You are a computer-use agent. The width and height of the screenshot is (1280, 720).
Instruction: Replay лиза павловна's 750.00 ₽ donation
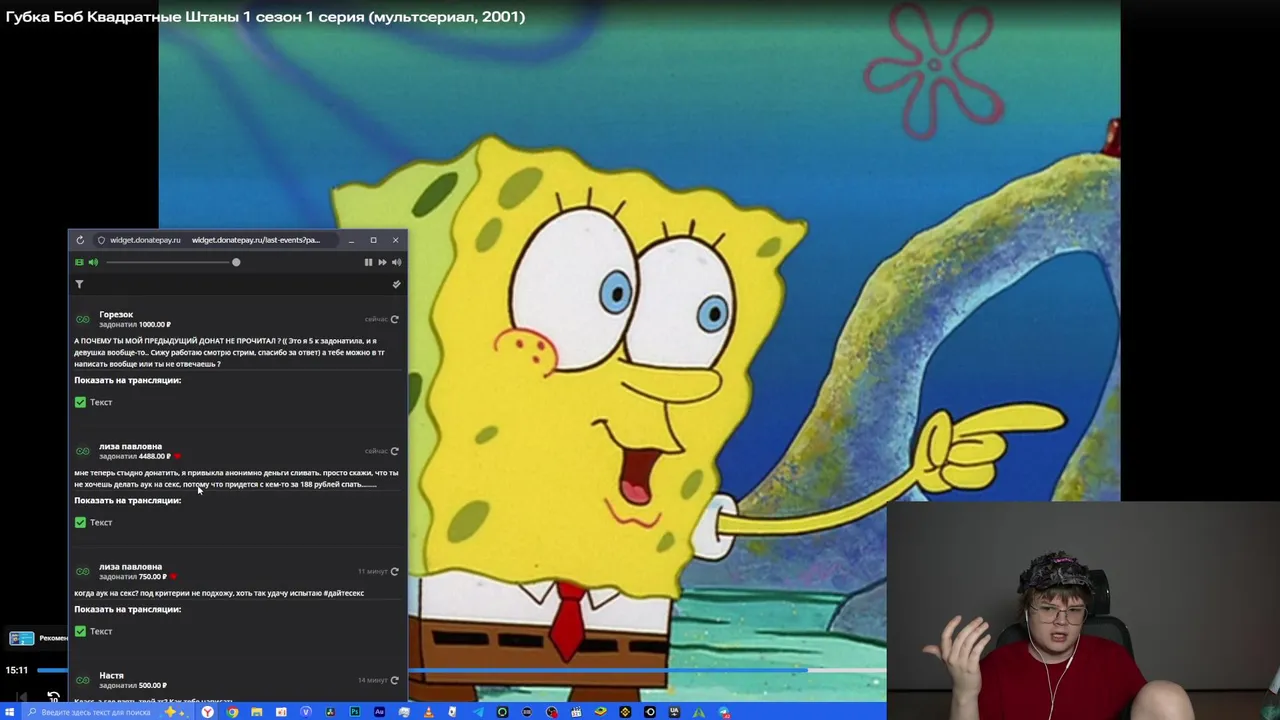click(x=394, y=571)
